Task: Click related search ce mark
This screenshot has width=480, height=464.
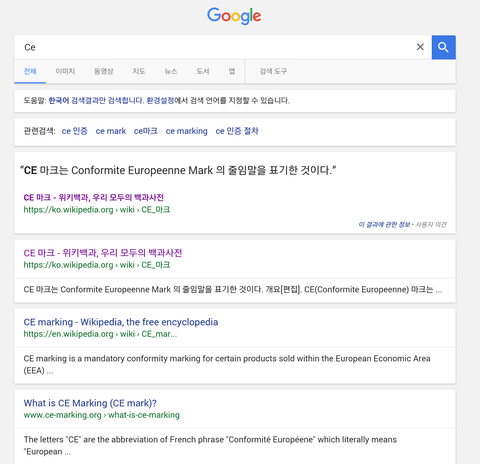Action: click(111, 131)
